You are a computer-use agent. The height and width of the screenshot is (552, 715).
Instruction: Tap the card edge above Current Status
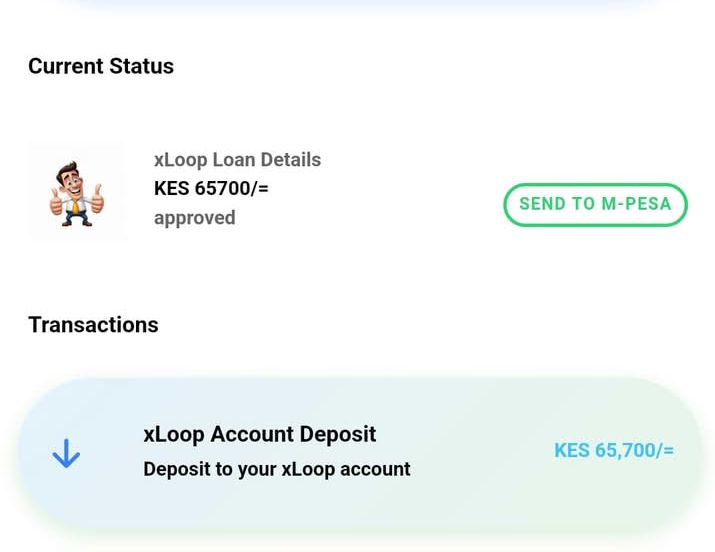(360, 3)
